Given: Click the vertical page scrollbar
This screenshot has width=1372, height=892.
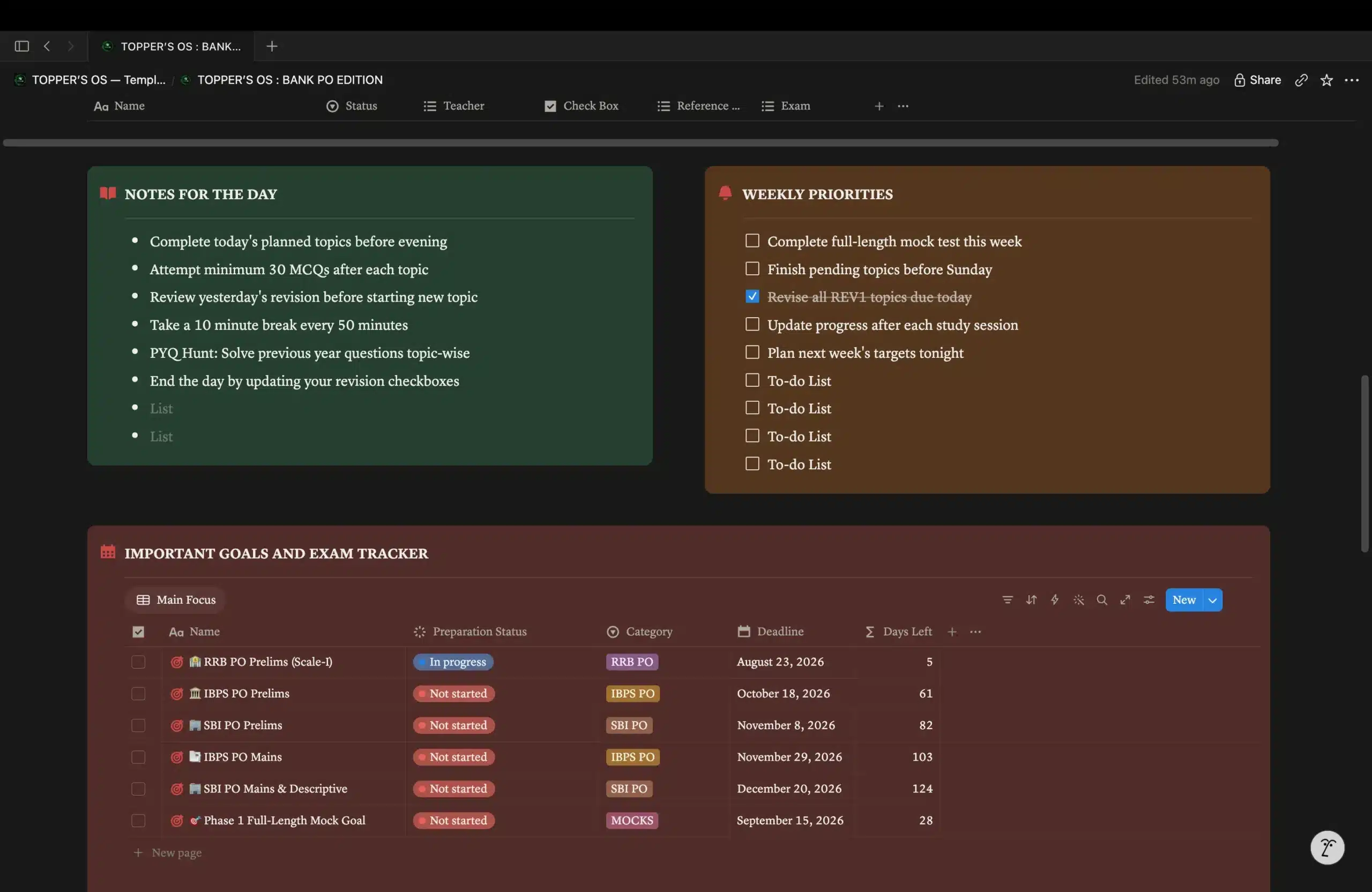Looking at the screenshot, I should [1364, 464].
